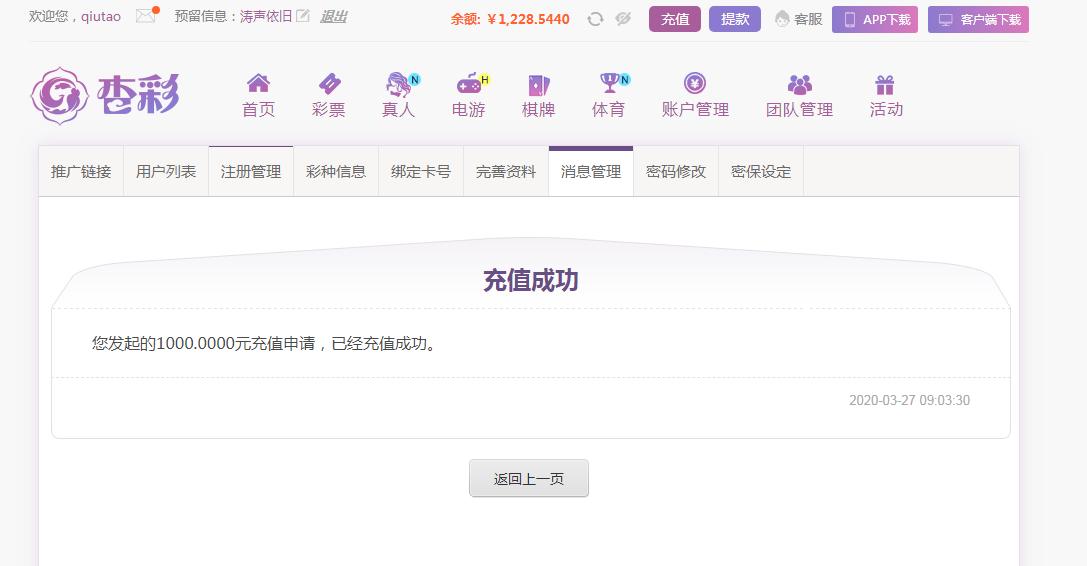
Task: Go to 首页 home icon
Action: (x=259, y=84)
